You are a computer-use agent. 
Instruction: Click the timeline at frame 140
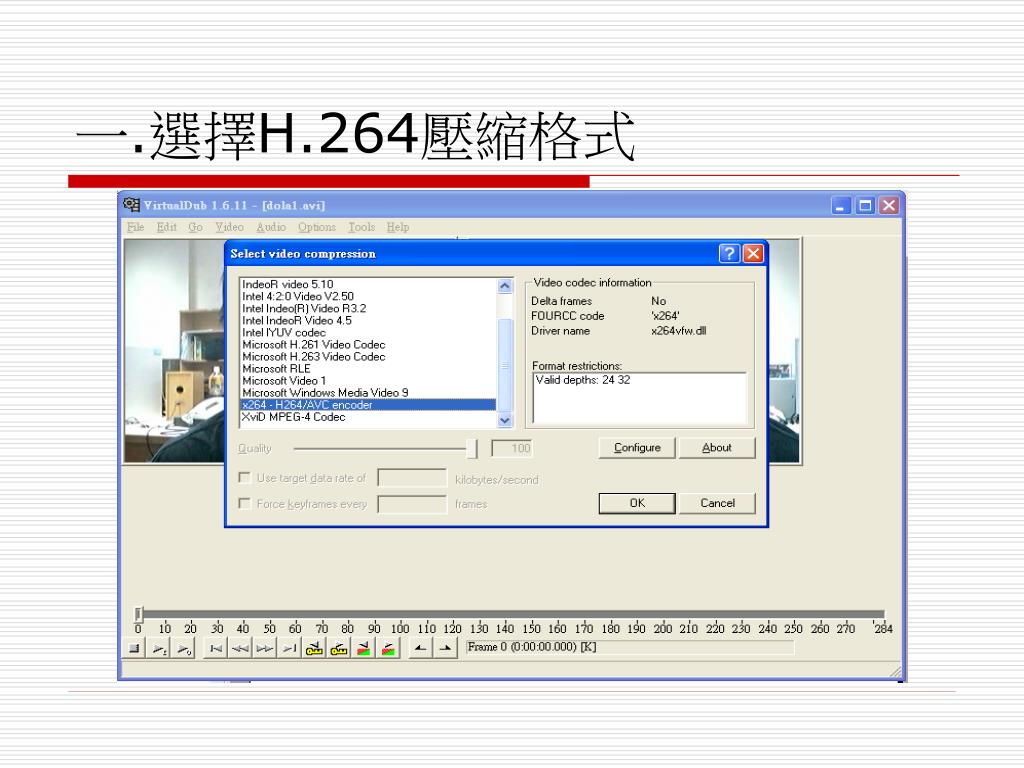tap(505, 615)
